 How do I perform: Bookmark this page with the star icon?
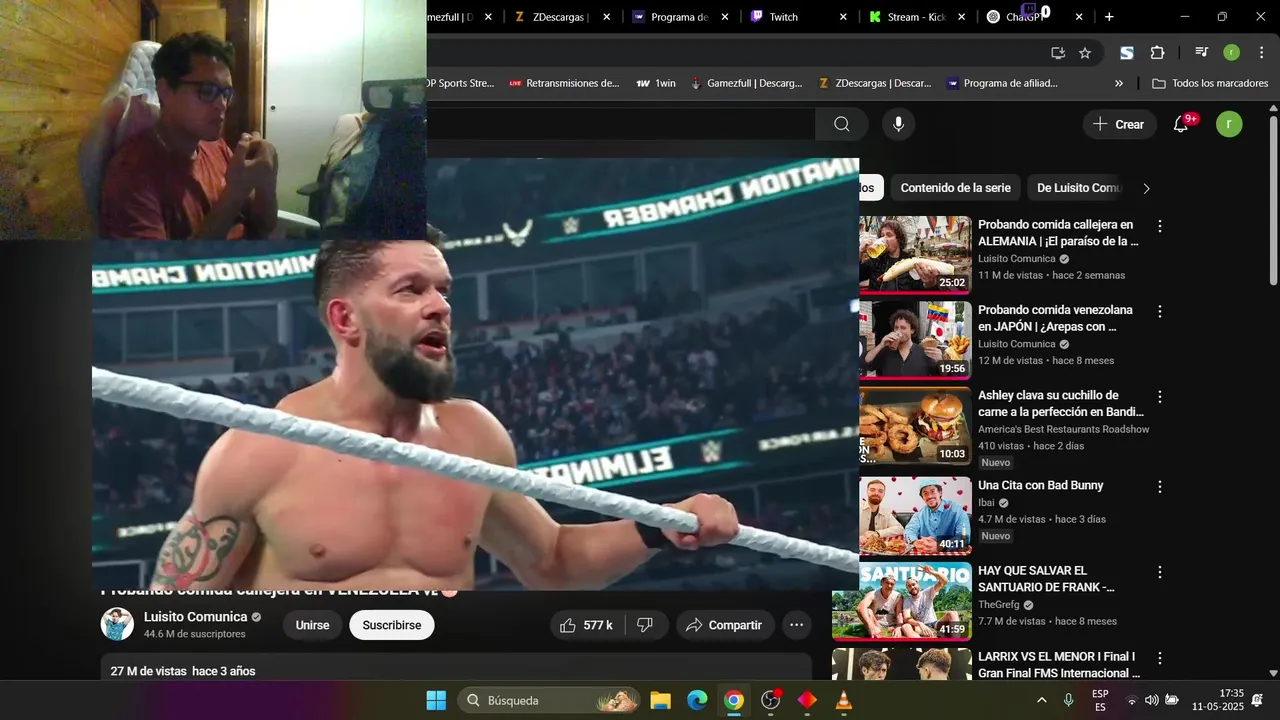click(1085, 53)
